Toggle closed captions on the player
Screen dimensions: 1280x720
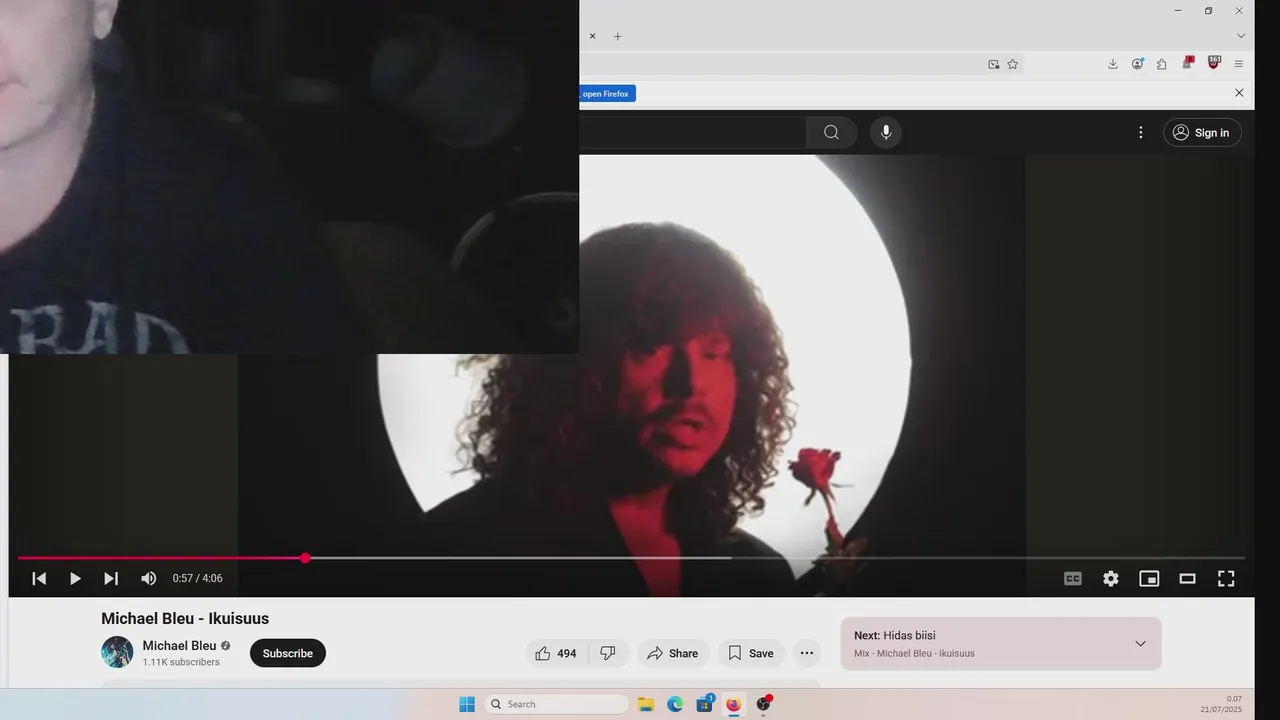(1073, 578)
